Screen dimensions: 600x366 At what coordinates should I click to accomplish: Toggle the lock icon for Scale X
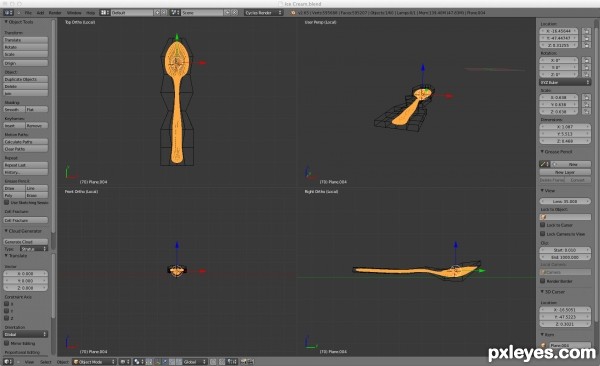586,97
